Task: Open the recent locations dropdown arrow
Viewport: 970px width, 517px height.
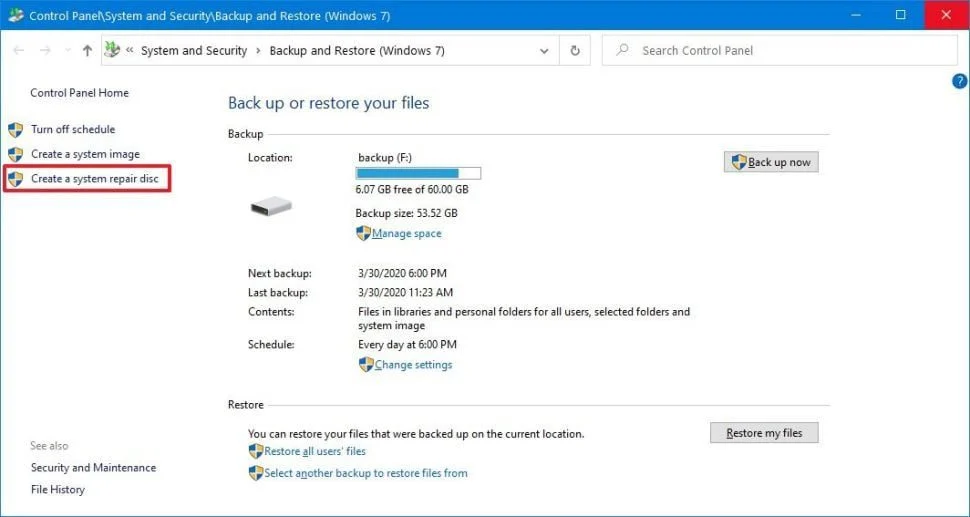Action: 66,51
